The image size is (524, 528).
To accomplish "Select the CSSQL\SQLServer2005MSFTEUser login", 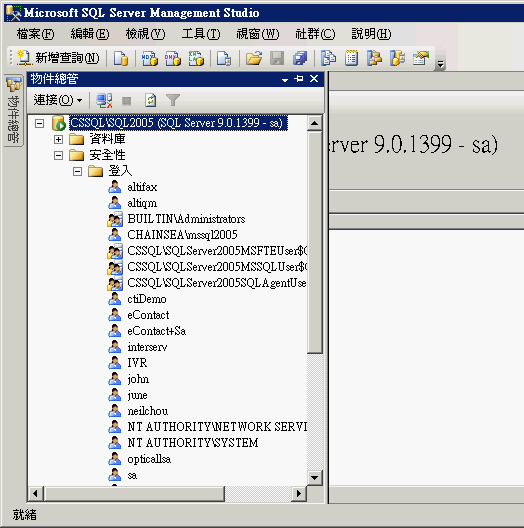I will tap(217, 251).
